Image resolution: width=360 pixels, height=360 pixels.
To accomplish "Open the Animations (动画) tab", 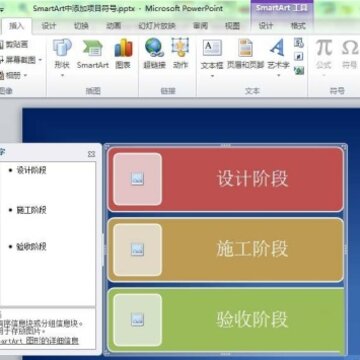I will (x=113, y=26).
